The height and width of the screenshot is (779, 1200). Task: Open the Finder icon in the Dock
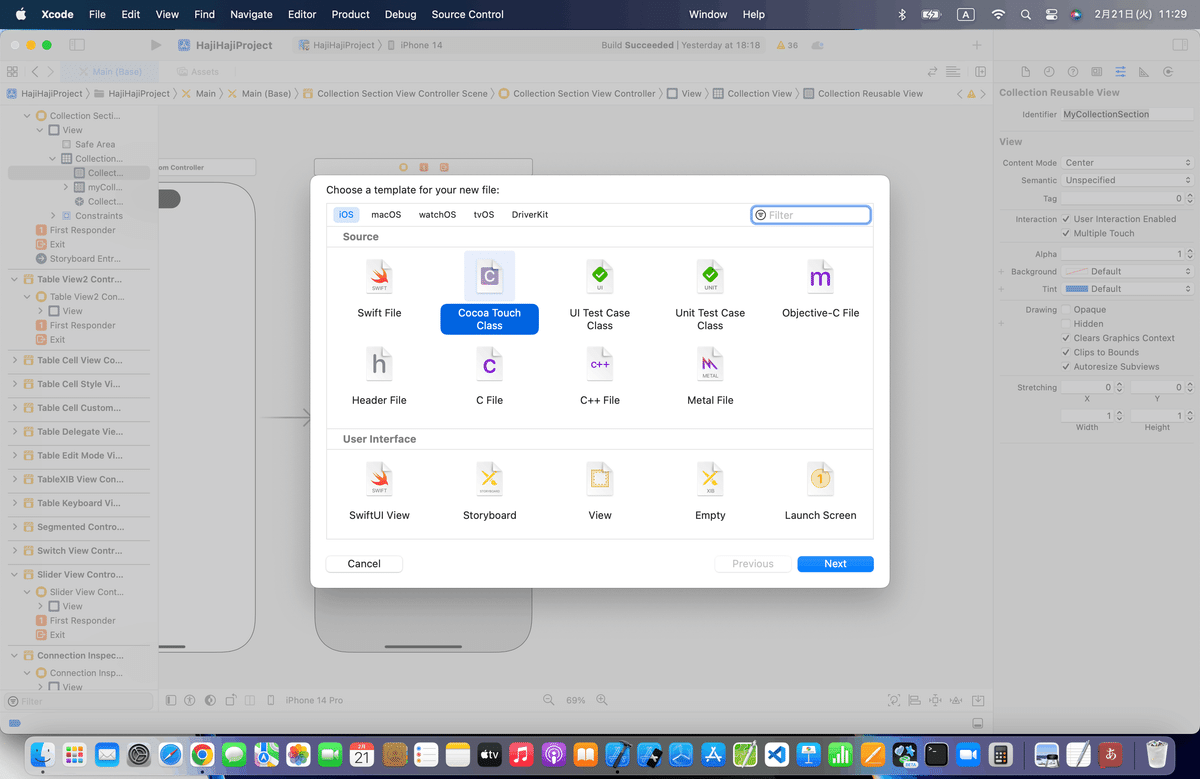tap(43, 753)
